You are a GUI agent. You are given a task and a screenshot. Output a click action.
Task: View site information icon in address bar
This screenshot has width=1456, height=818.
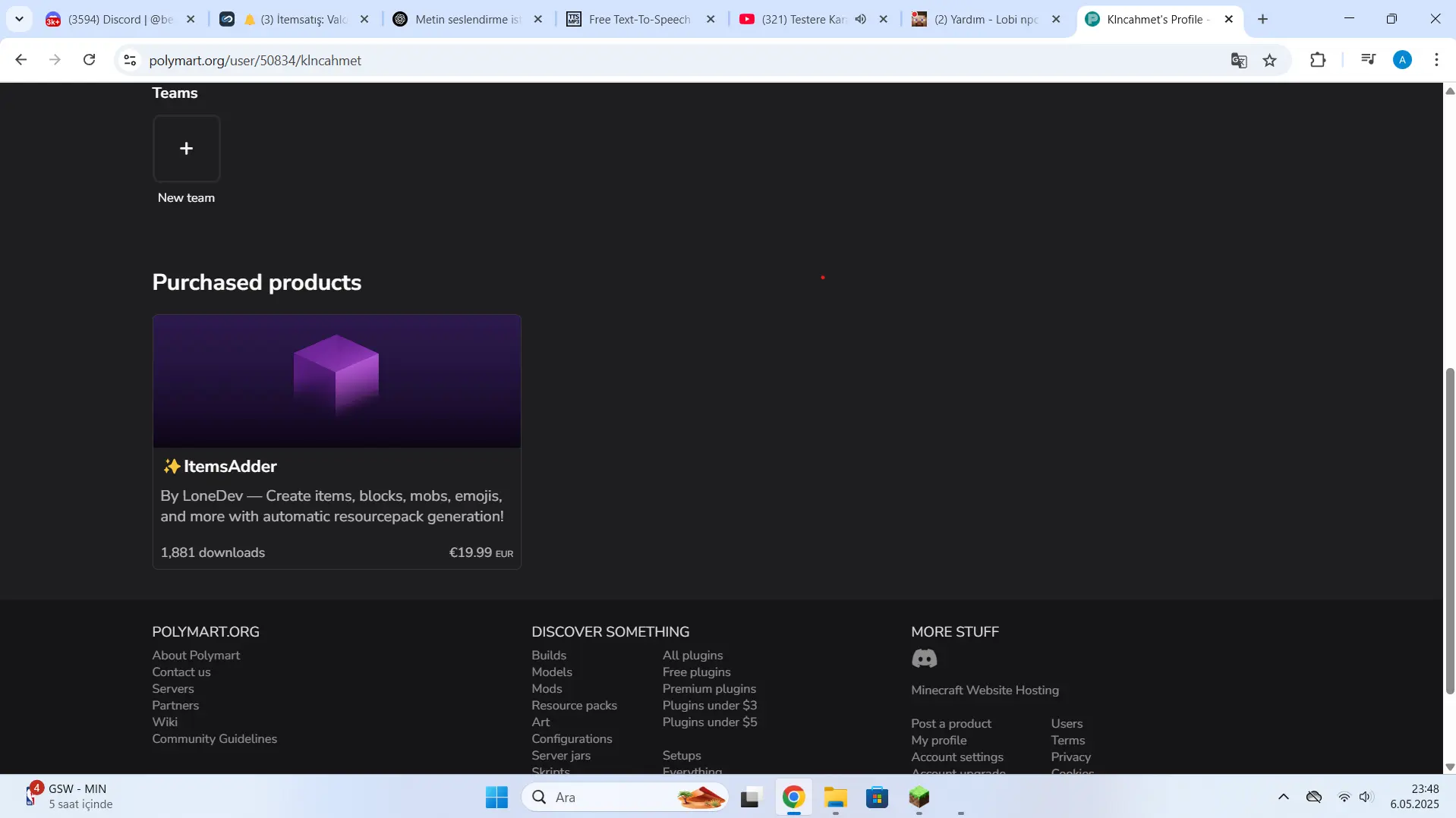130,60
